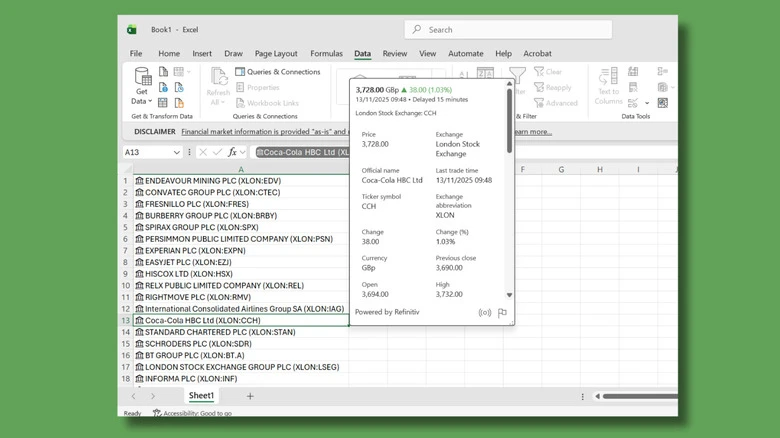Click the Clear filter icon
Screen dimensions: 780x438
point(539,72)
